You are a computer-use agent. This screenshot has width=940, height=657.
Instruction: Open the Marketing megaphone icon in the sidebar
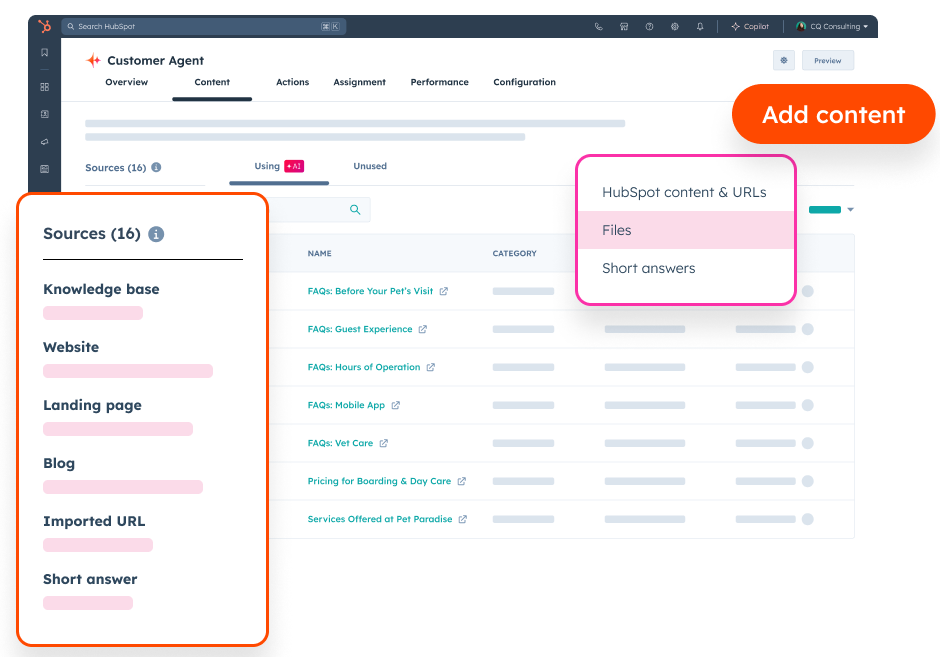(x=44, y=142)
